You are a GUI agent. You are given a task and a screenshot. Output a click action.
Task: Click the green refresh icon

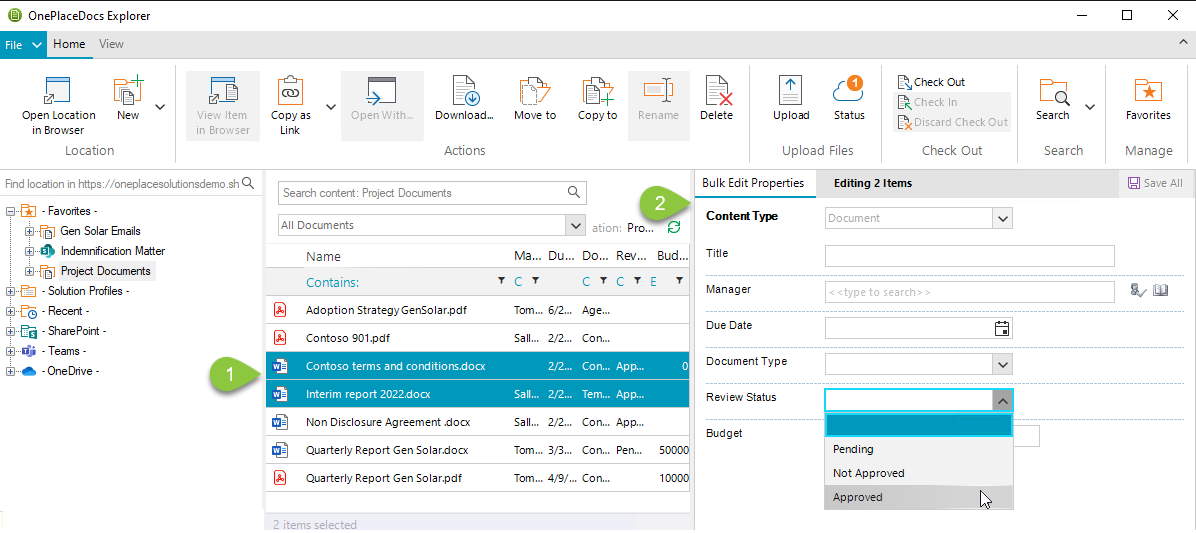click(674, 228)
